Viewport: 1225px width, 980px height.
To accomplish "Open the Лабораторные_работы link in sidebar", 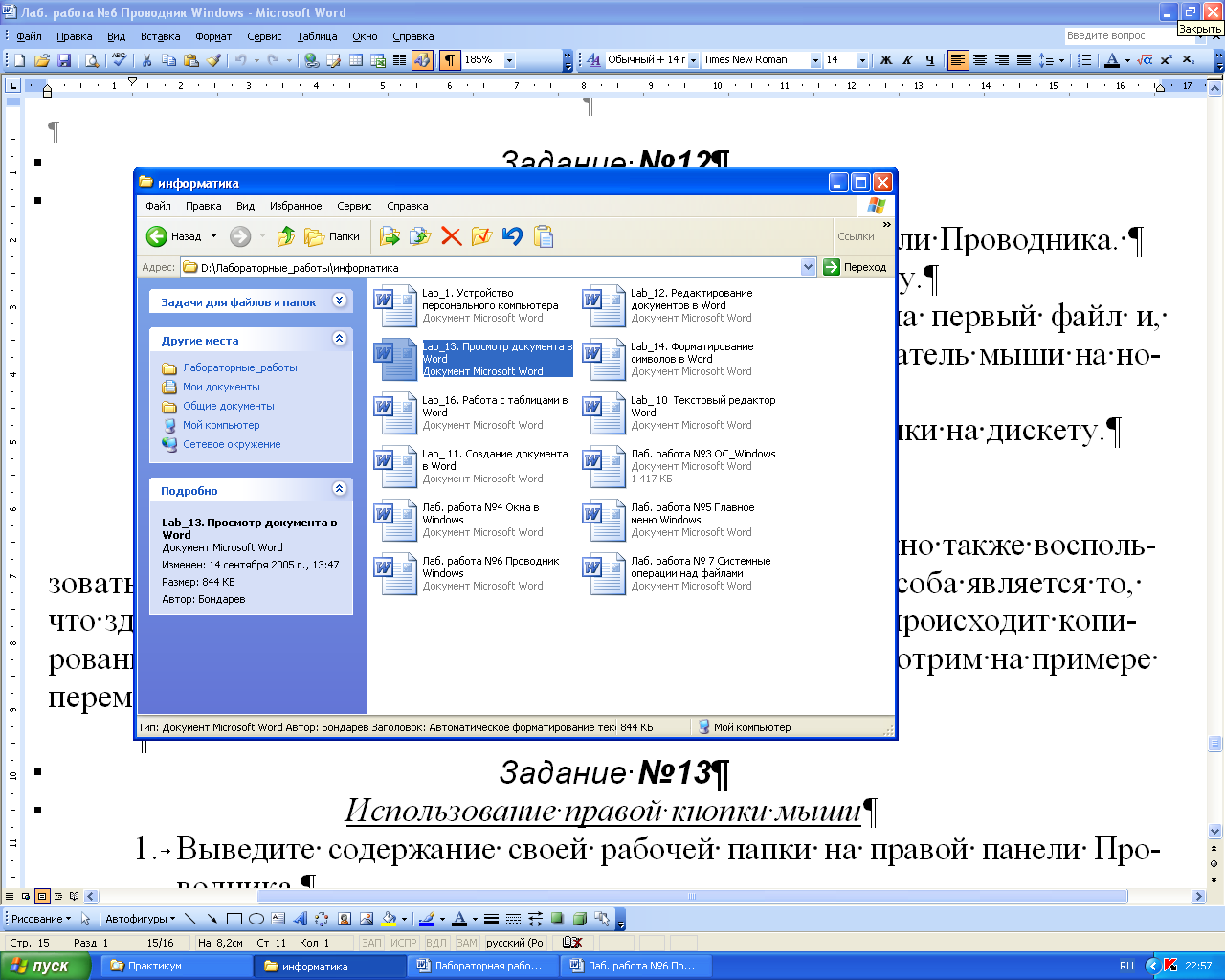I will point(240,367).
